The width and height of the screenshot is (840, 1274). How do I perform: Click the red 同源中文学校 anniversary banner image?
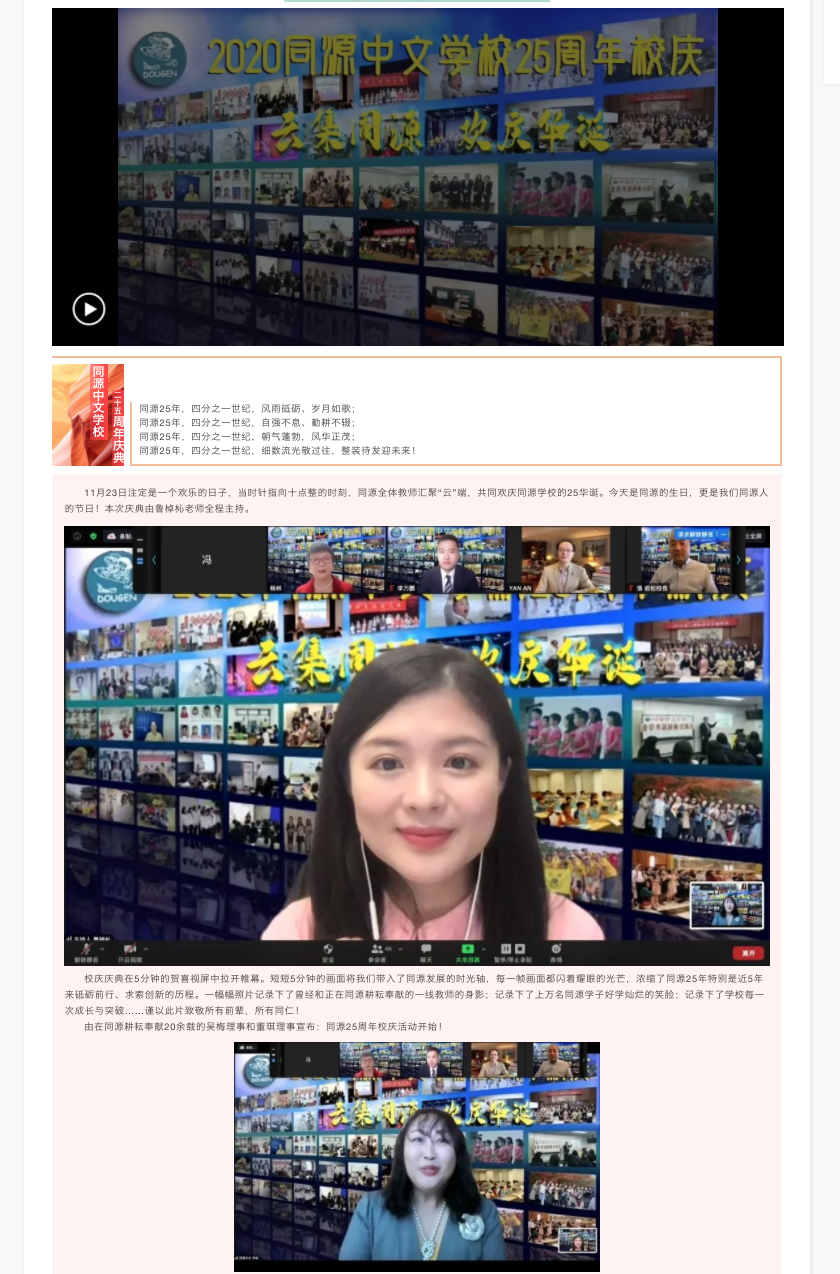coord(88,414)
